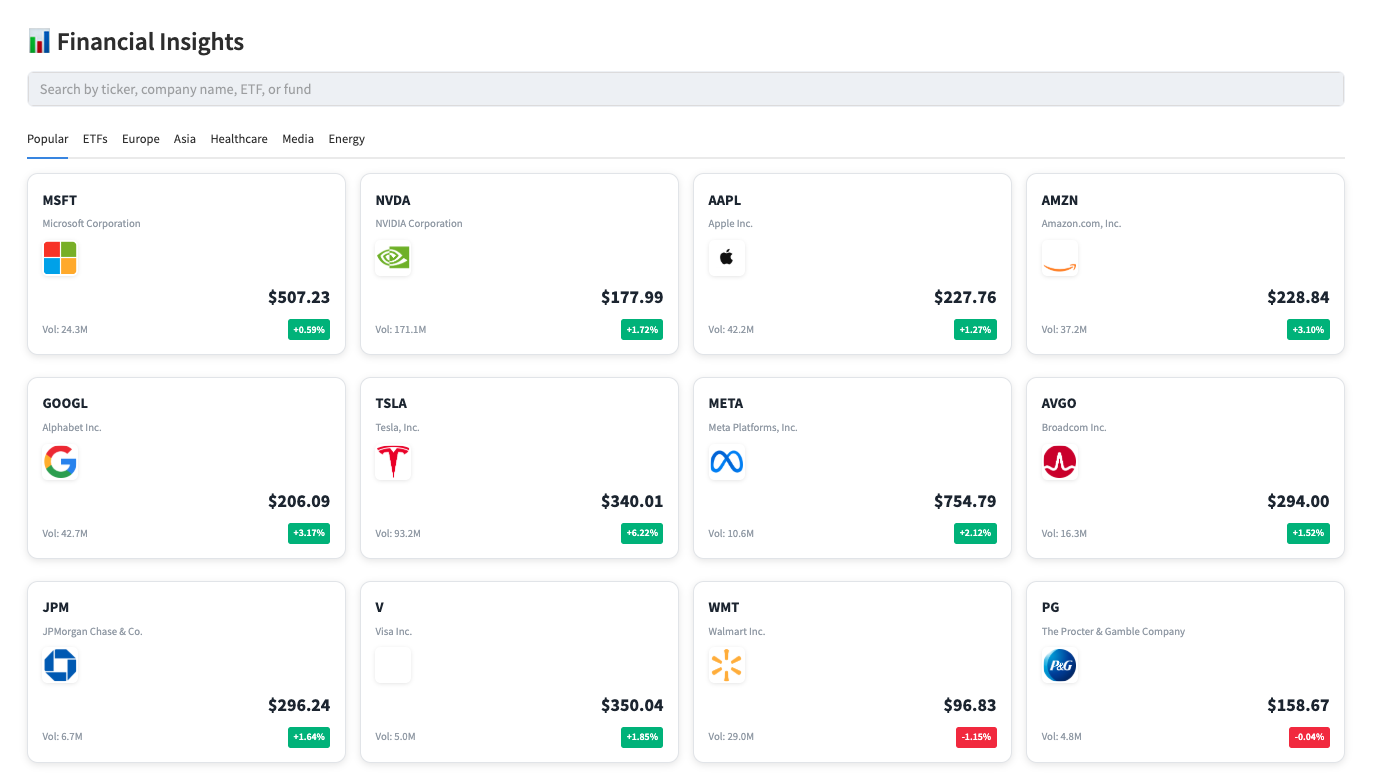Open the MSFT ticker heading
Screen dimensions: 1393x778
(x=60, y=200)
